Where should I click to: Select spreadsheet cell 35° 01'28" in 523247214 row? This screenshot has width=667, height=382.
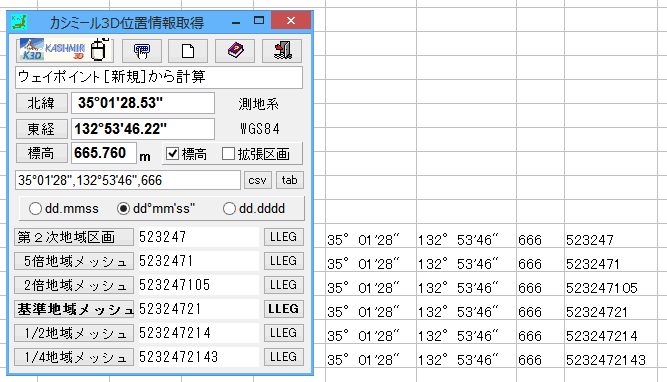(x=371, y=332)
